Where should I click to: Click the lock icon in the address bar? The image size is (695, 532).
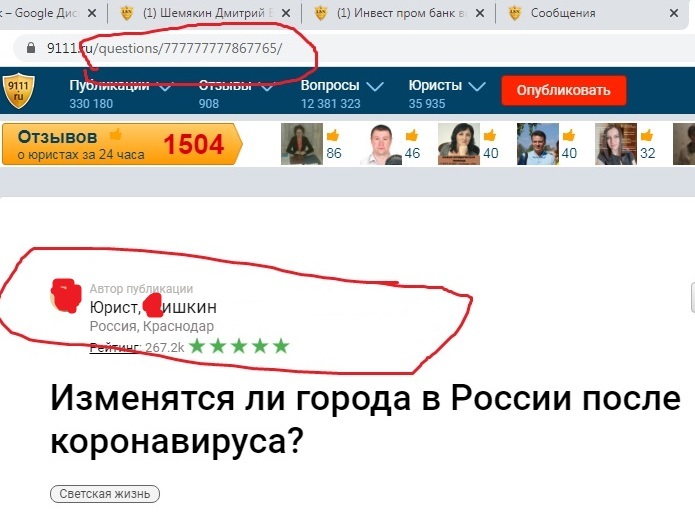coord(31,47)
